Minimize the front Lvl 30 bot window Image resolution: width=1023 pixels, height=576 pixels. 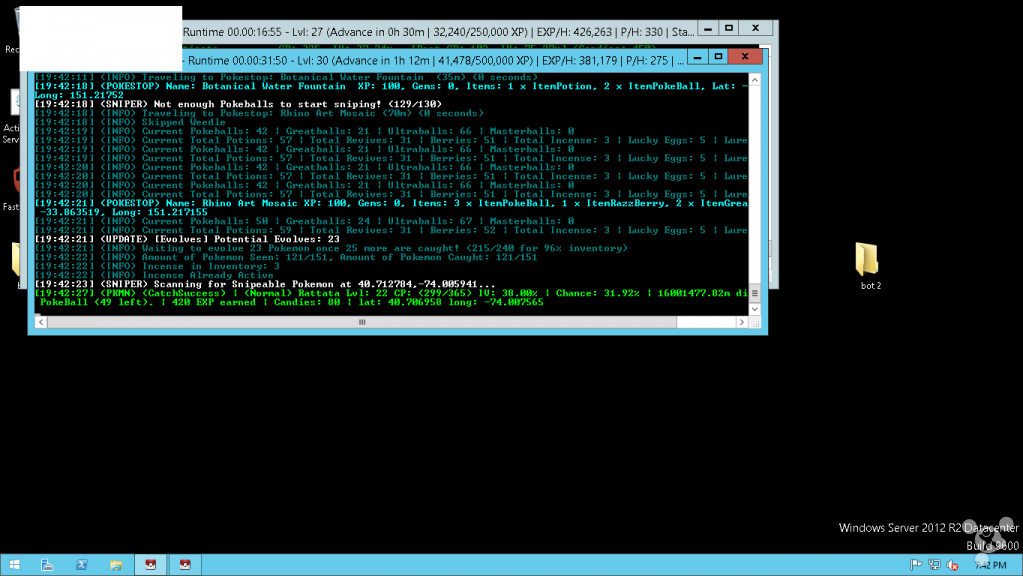pyautogui.click(x=697, y=57)
